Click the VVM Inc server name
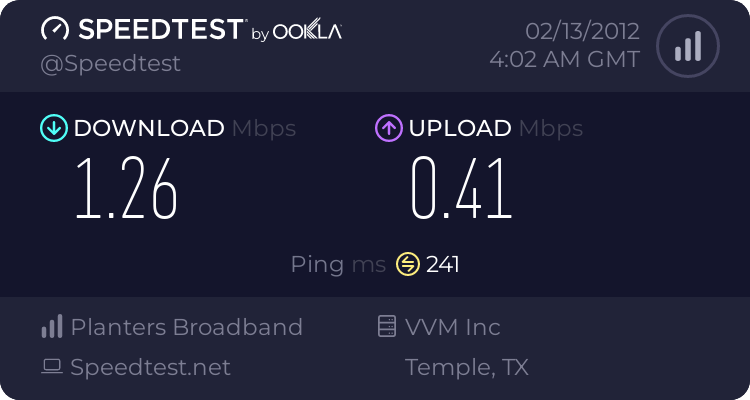 click(452, 327)
